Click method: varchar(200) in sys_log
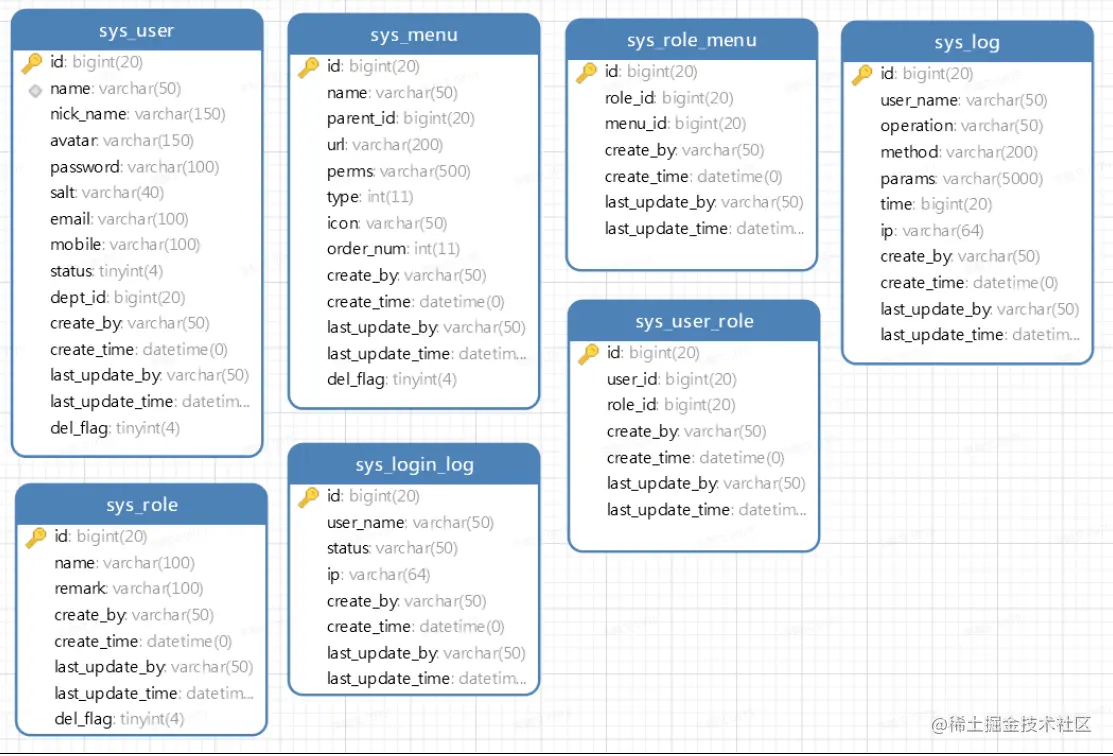The image size is (1113, 756). (x=959, y=152)
